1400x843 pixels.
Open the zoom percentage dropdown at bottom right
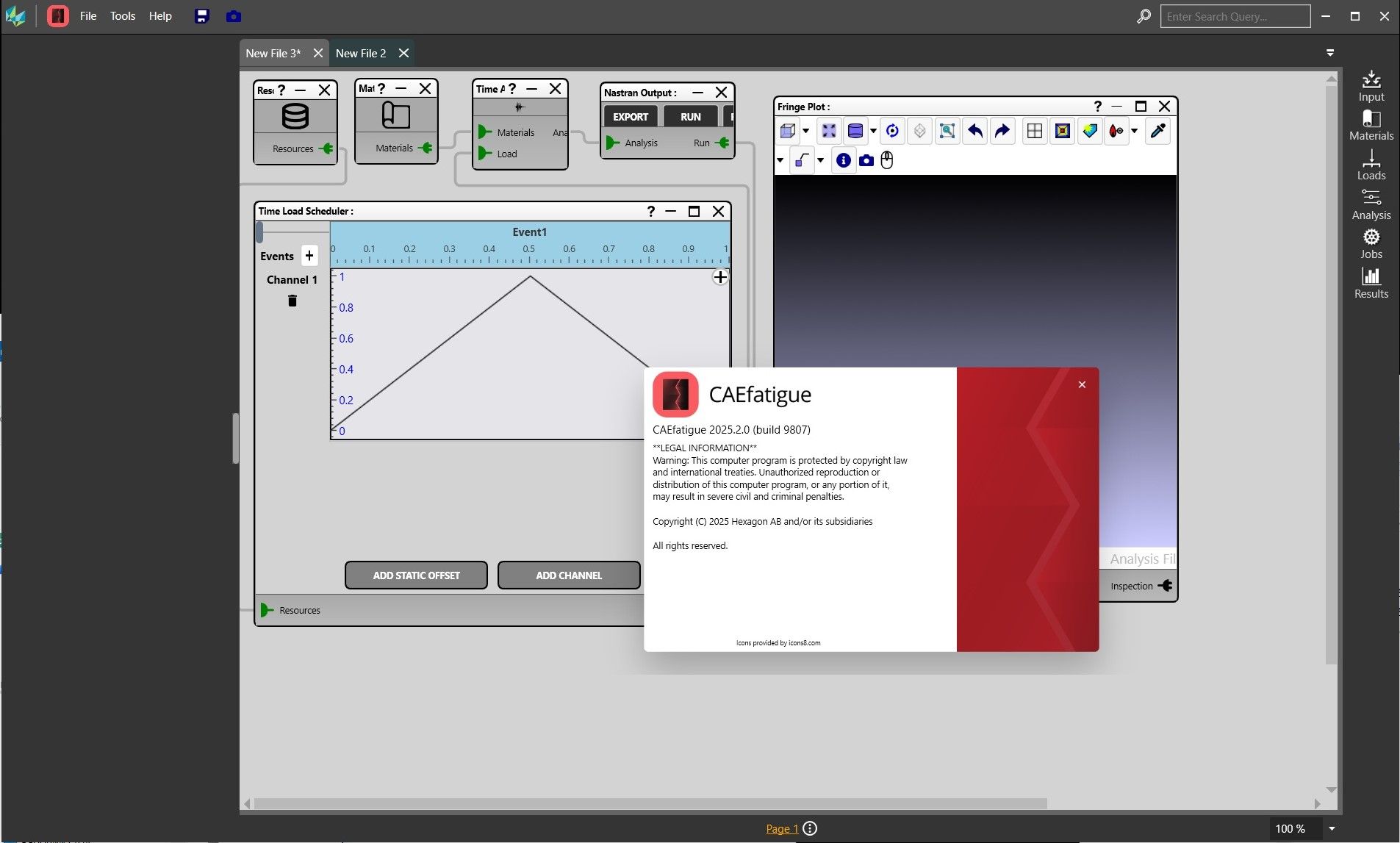click(x=1331, y=828)
